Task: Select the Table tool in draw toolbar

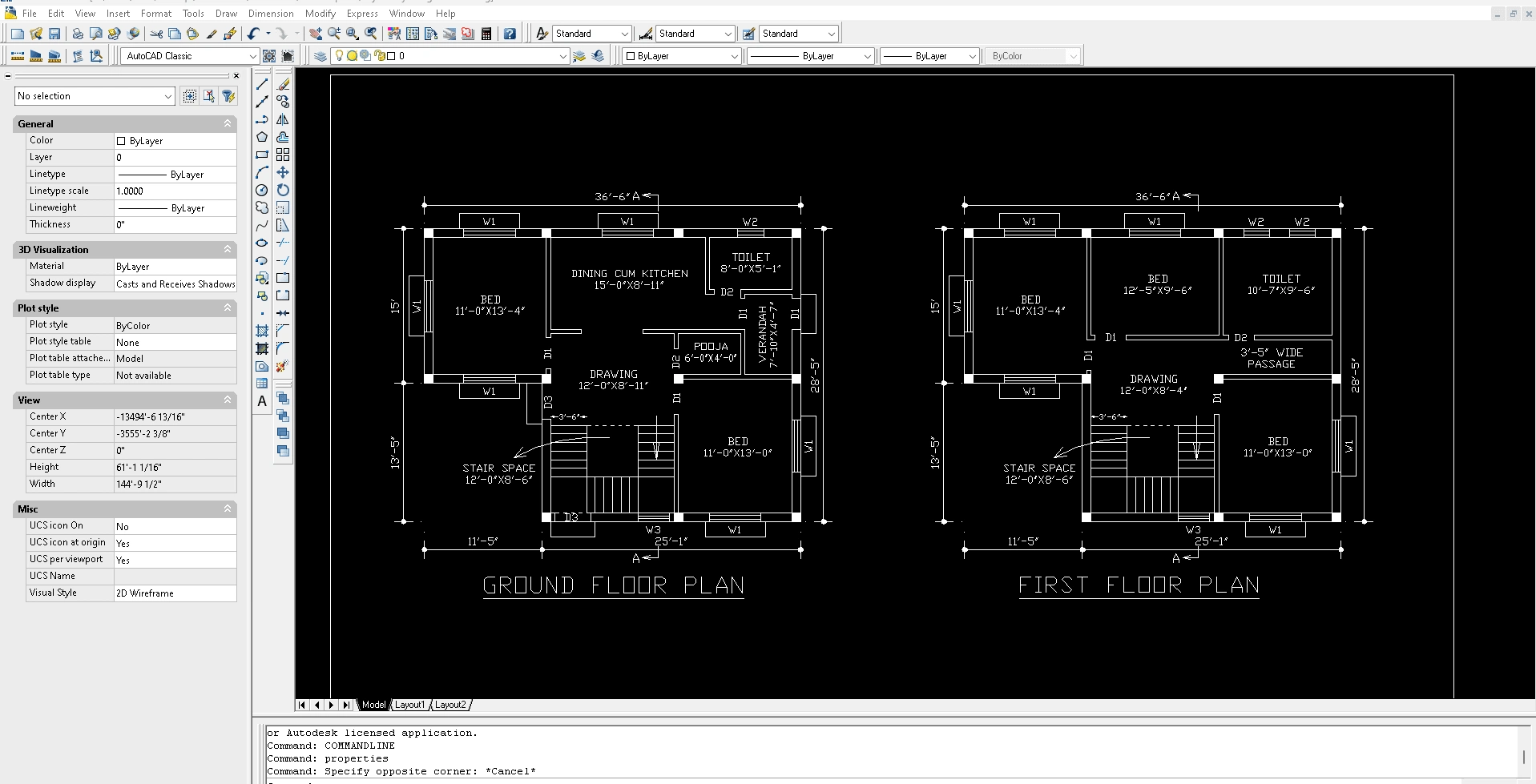Action: 262,384
